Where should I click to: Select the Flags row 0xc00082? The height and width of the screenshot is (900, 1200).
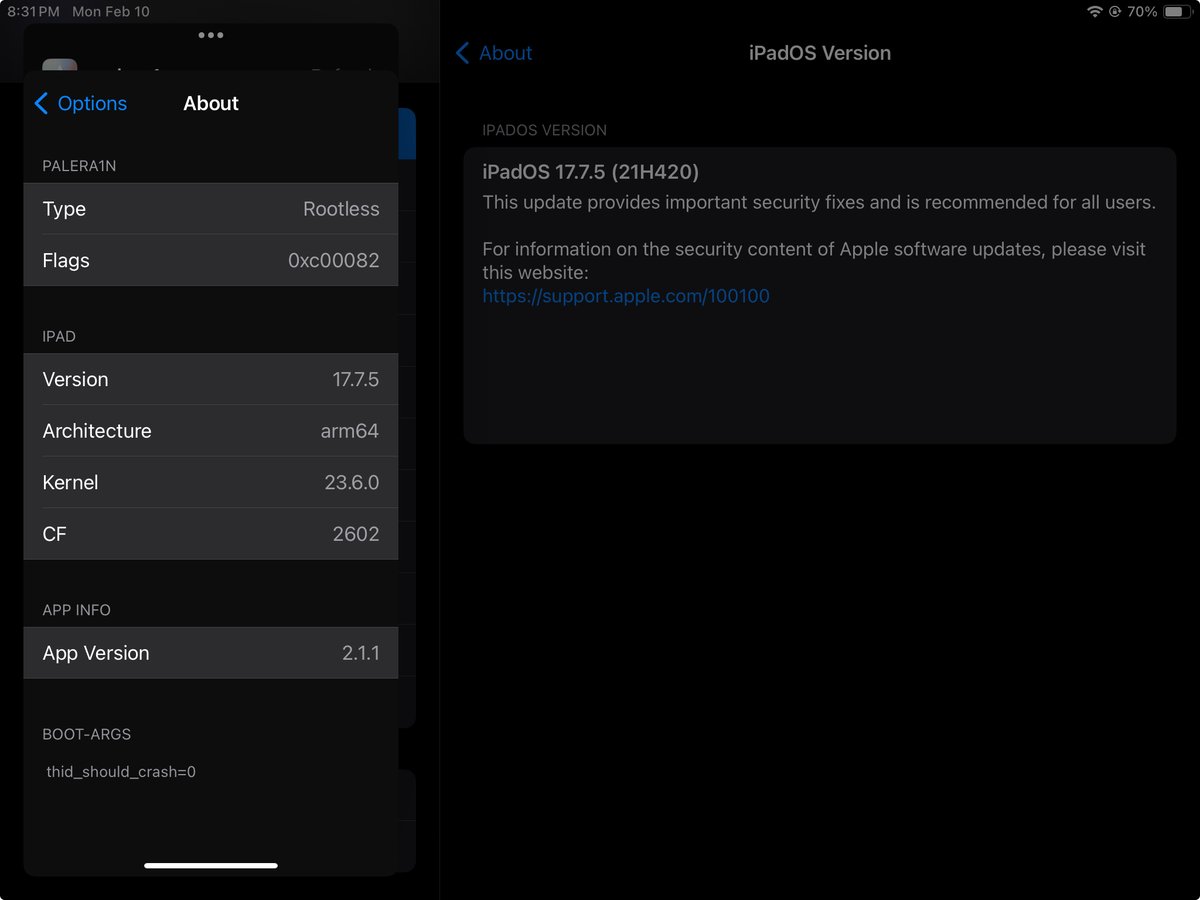[x=211, y=260]
